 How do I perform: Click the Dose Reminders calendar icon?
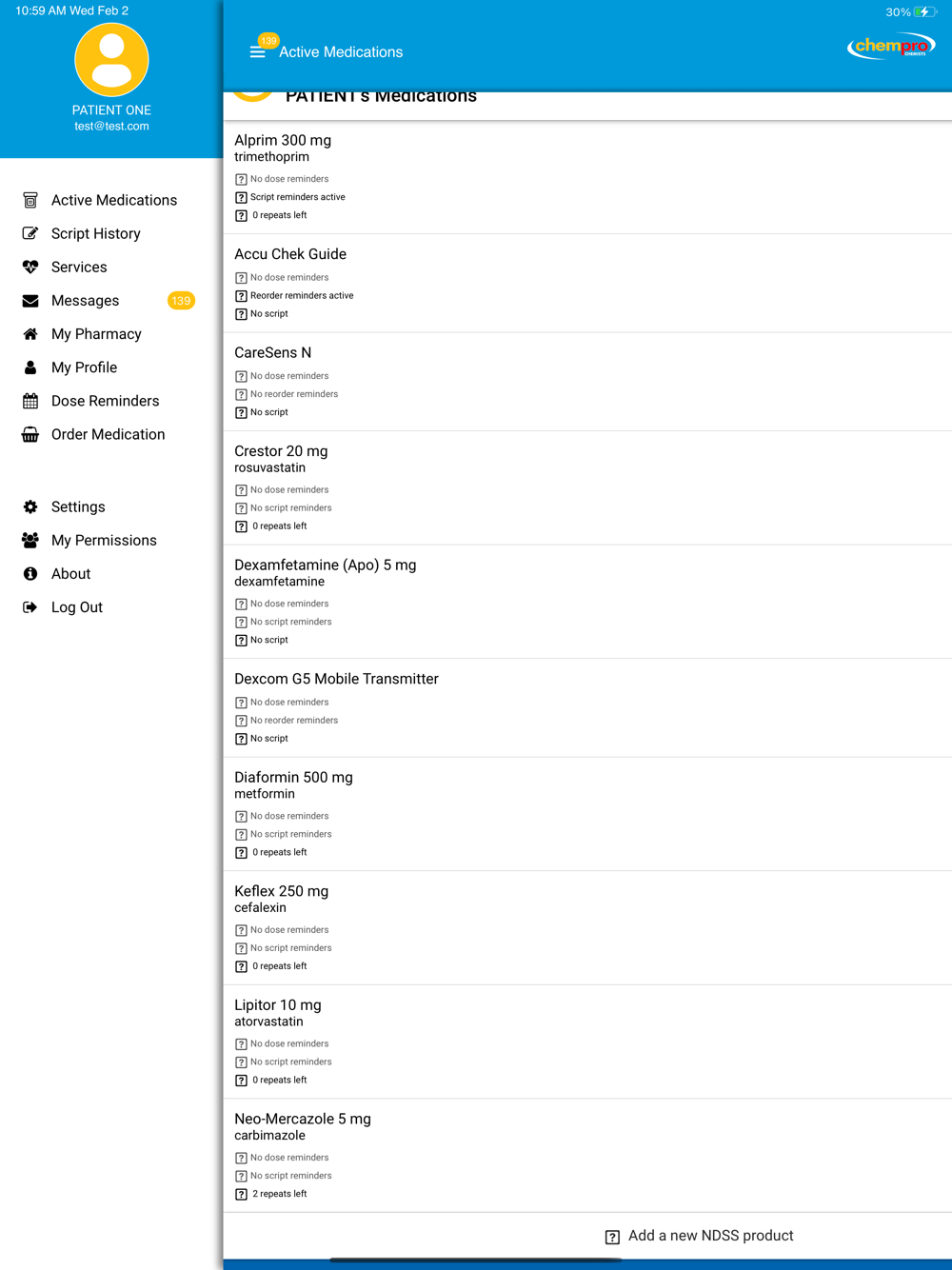coord(30,402)
